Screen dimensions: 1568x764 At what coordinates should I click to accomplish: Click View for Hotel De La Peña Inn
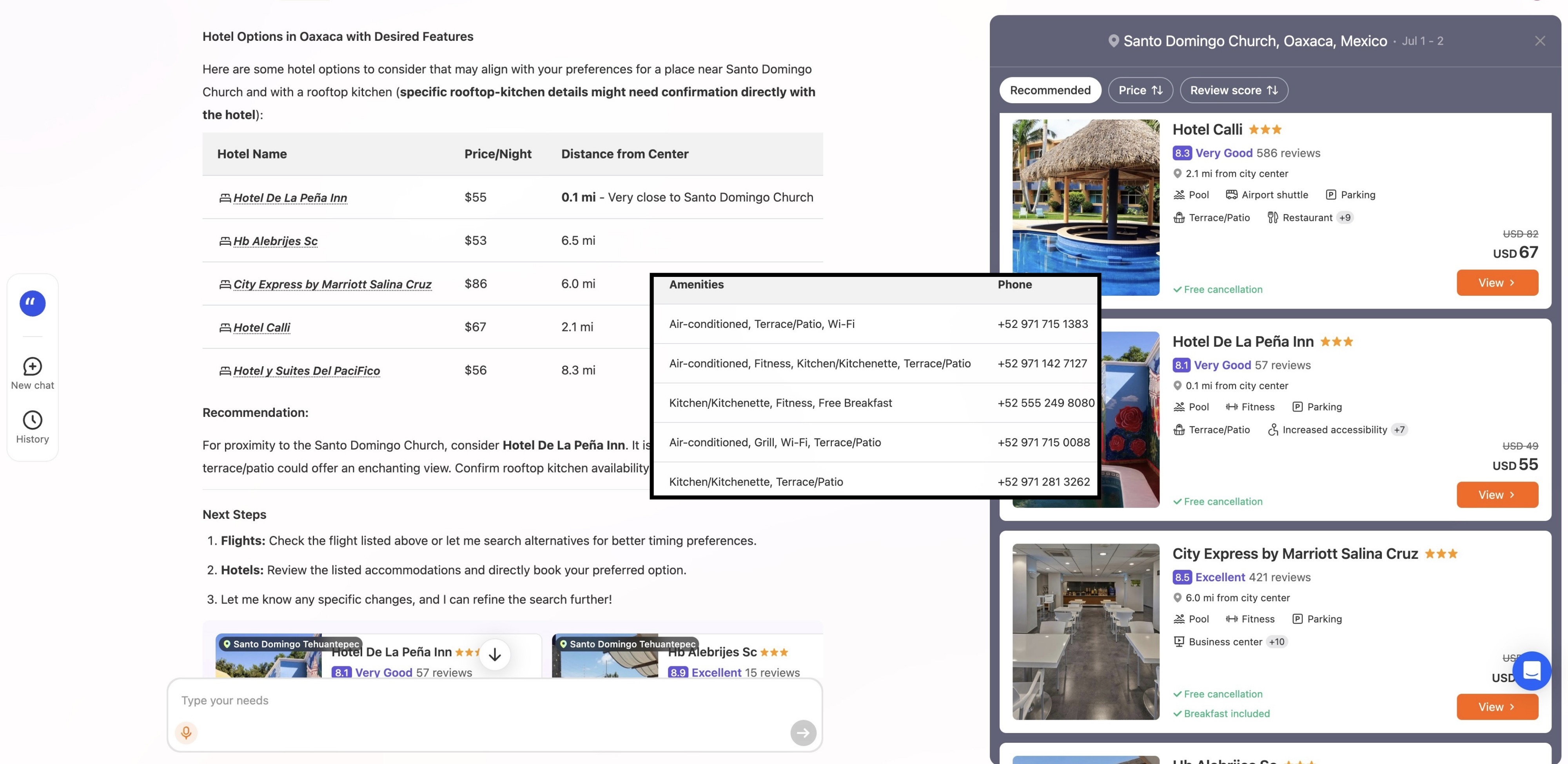pyautogui.click(x=1497, y=495)
